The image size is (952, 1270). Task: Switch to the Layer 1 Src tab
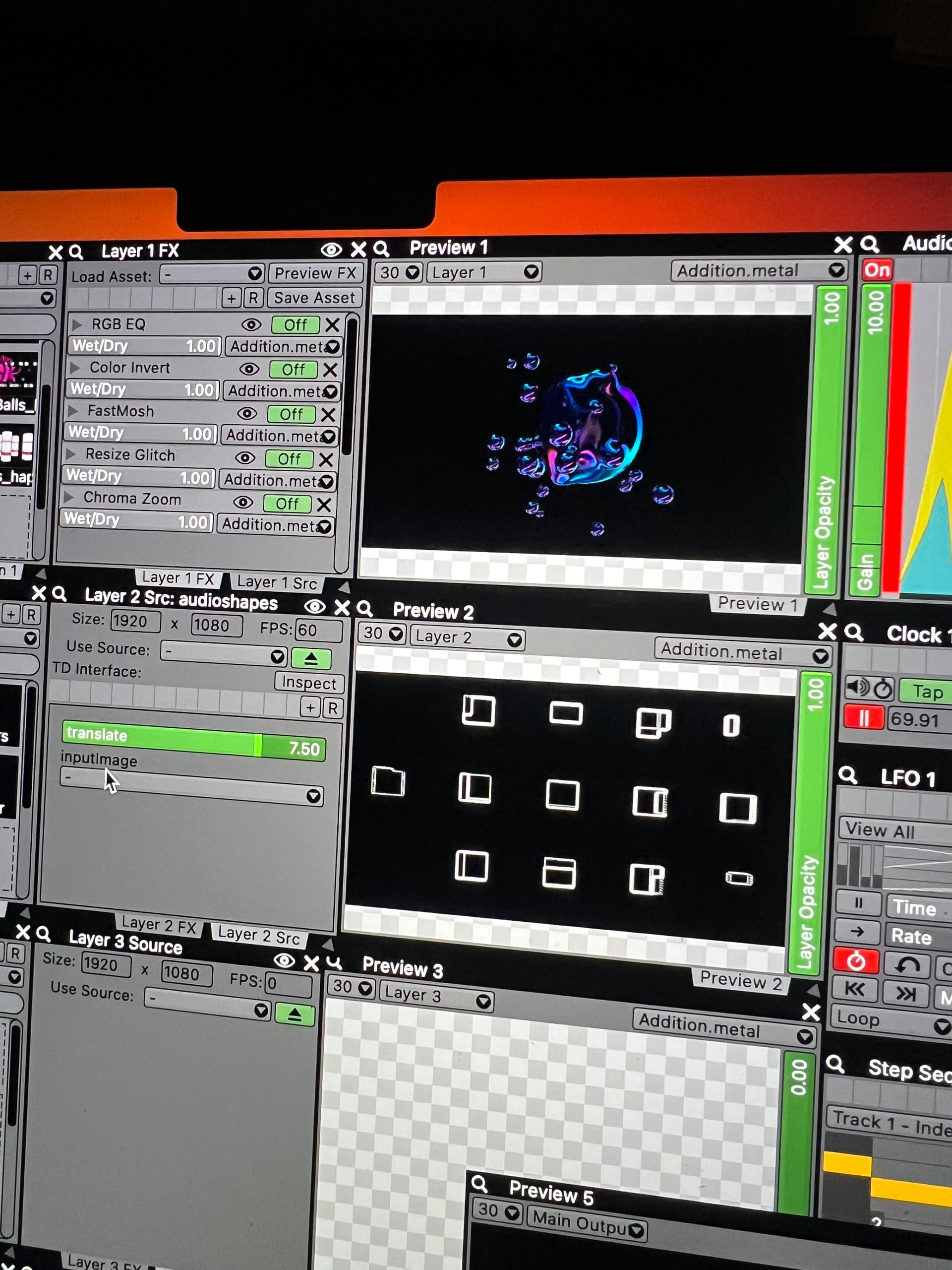[277, 582]
